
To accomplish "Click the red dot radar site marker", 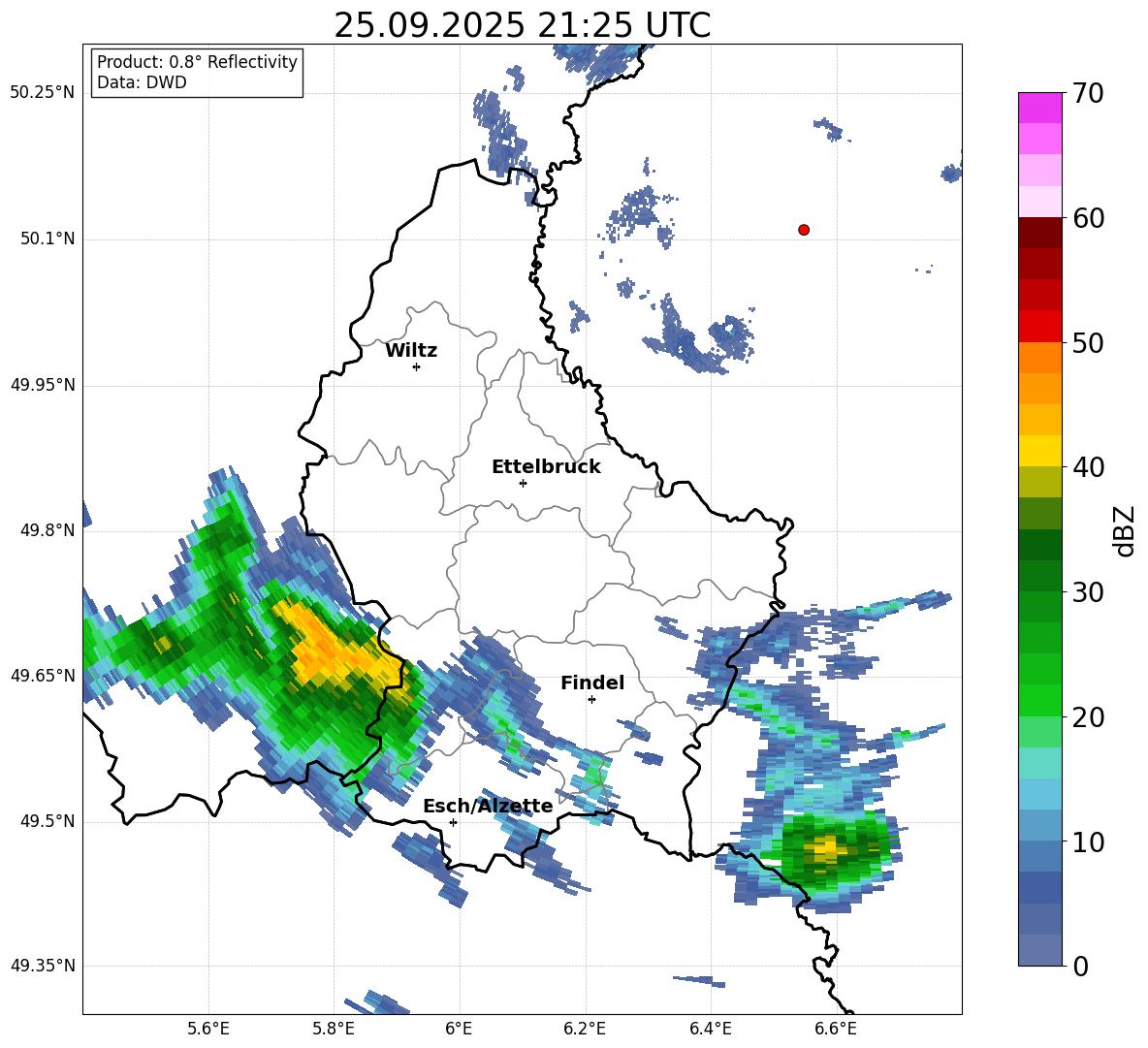I will [x=804, y=230].
